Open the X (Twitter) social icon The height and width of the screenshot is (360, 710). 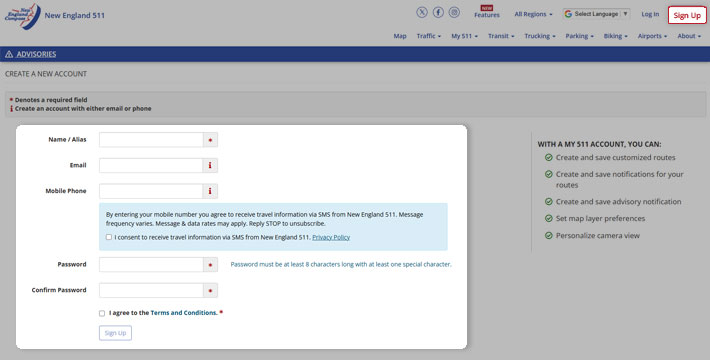(422, 13)
